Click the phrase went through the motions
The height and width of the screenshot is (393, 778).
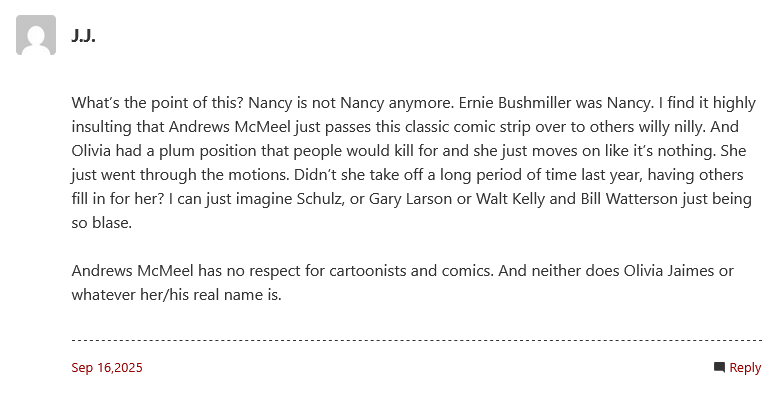pyautogui.click(x=195, y=175)
